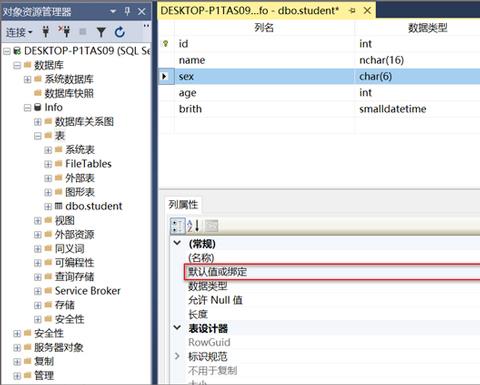Click the disconnect plug icon with red X
The height and width of the screenshot is (385, 480).
(64, 31)
